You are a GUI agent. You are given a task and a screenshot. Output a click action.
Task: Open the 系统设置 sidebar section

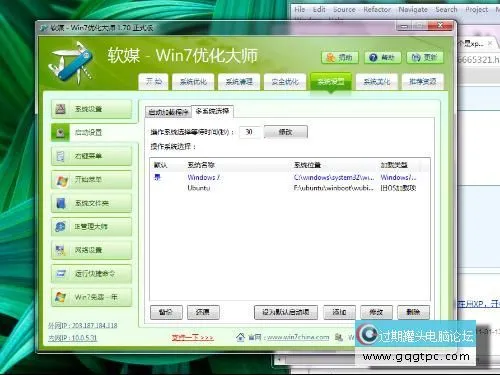point(92,109)
